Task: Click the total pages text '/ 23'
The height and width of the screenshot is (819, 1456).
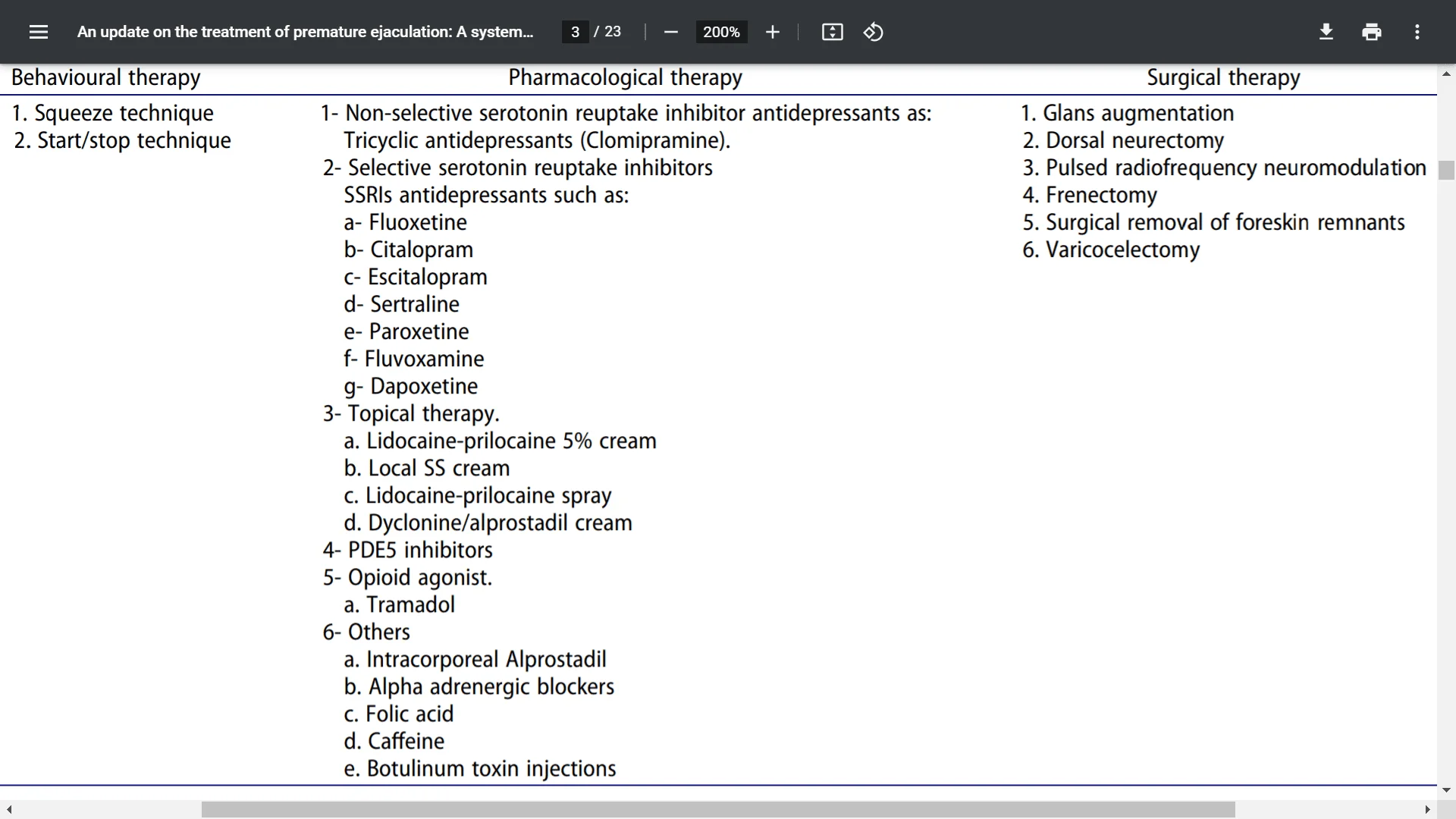Action: tap(607, 32)
